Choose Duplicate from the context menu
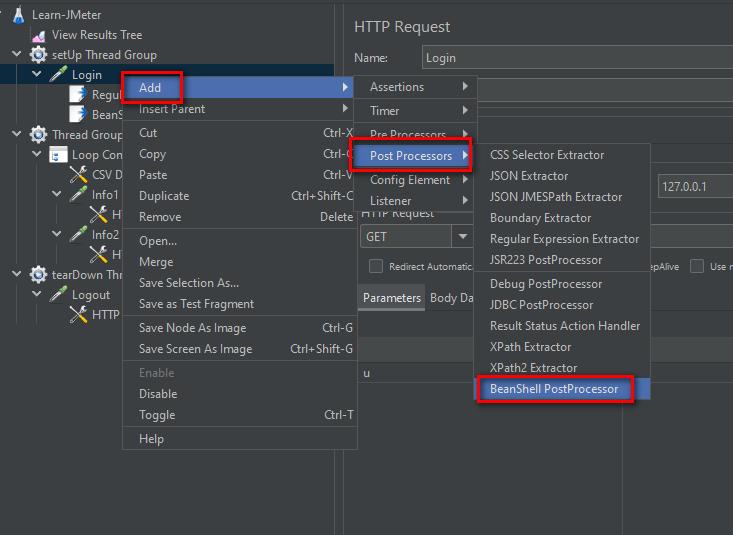The image size is (733, 535). (240, 196)
